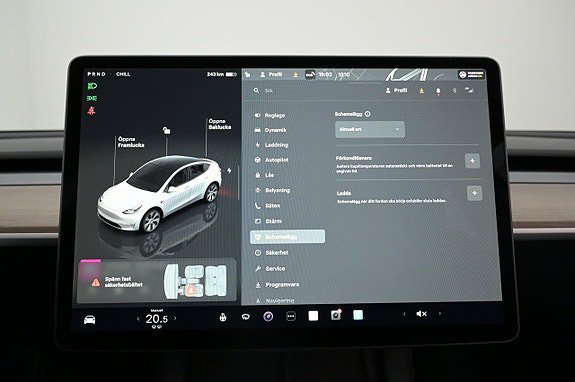Tap Öppna Framlucka to open frunk
This screenshot has width=575, height=382.
click(131, 142)
